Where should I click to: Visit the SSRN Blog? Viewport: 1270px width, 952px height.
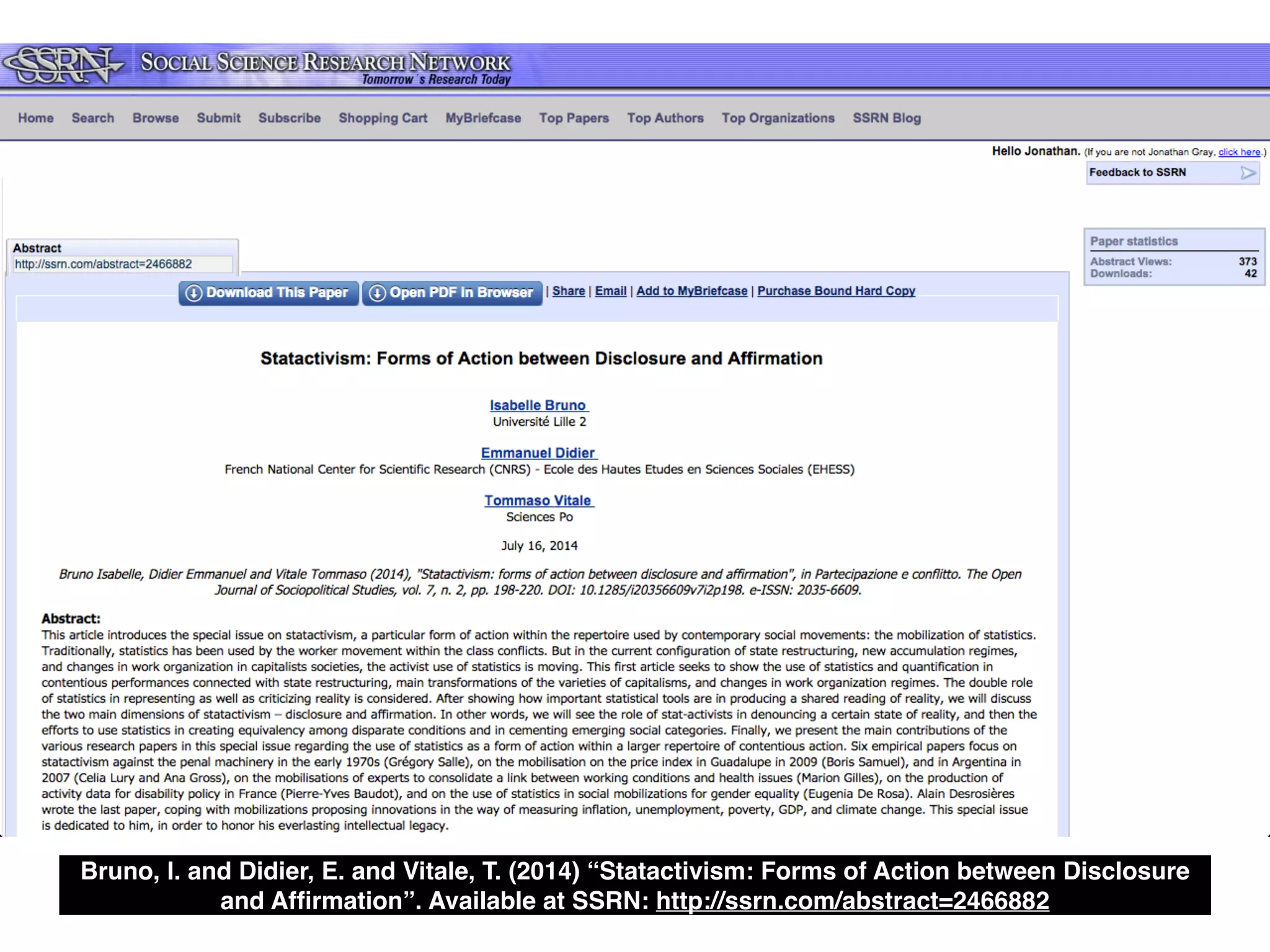pos(887,118)
